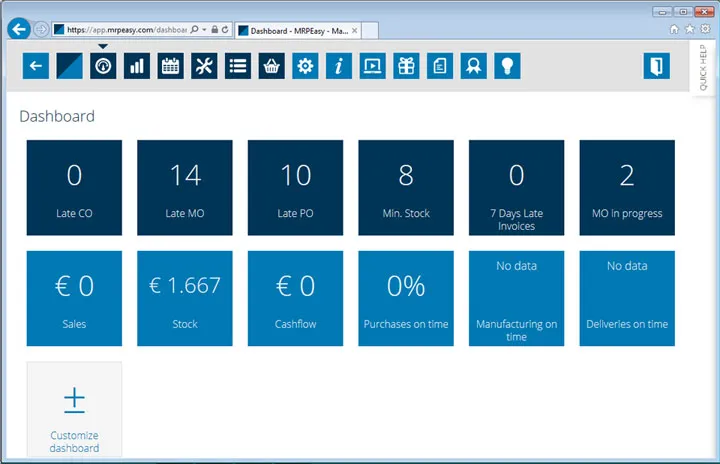
Task: Click the door logout icon
Action: 656,66
